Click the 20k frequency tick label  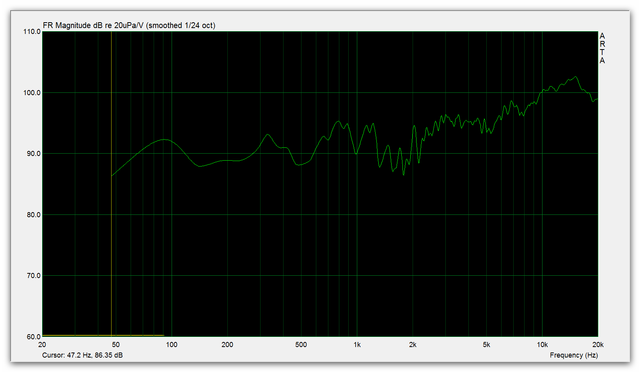pyautogui.click(x=598, y=345)
